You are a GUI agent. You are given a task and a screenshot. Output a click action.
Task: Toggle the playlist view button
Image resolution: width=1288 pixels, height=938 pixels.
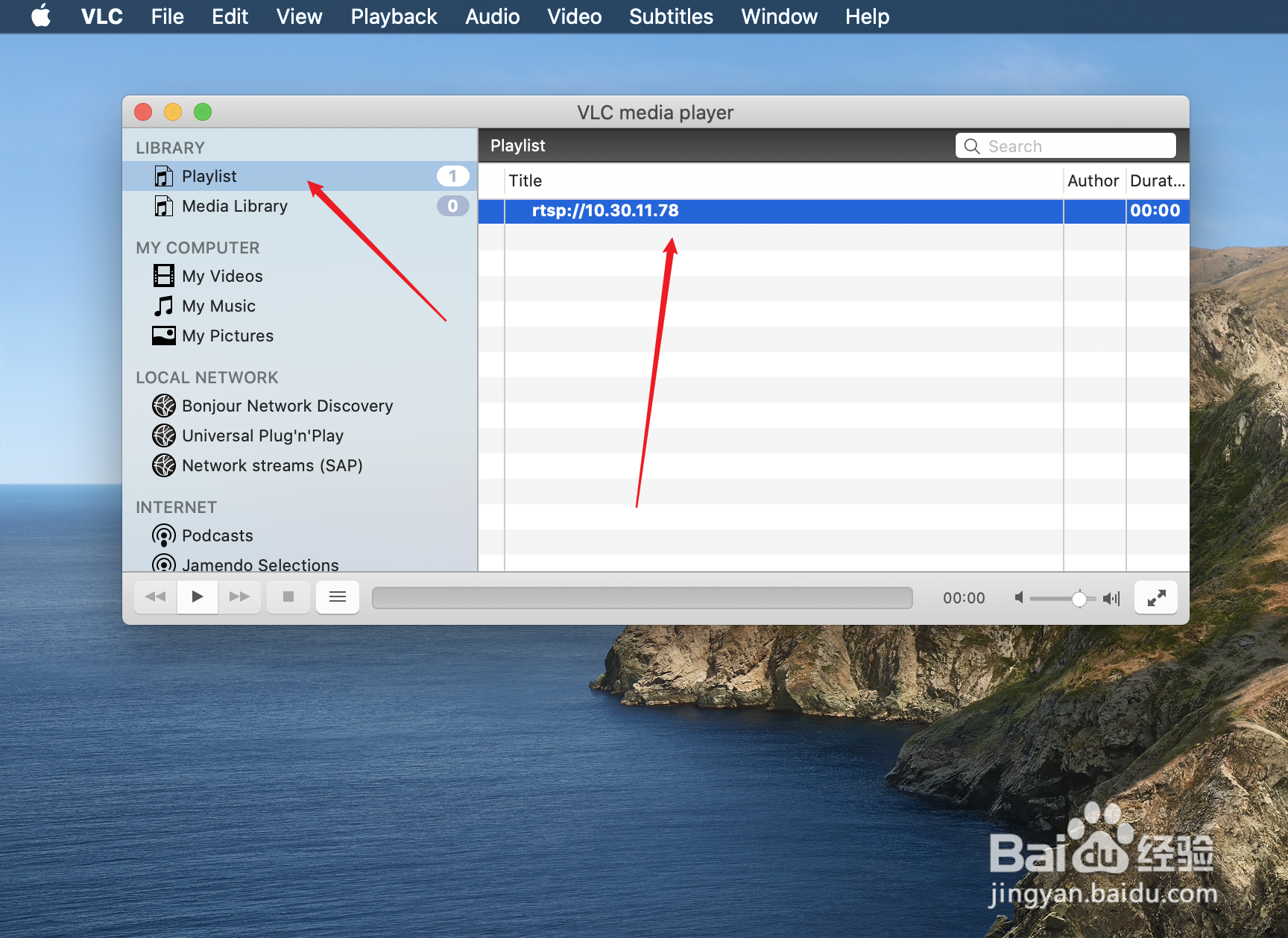pyautogui.click(x=338, y=597)
